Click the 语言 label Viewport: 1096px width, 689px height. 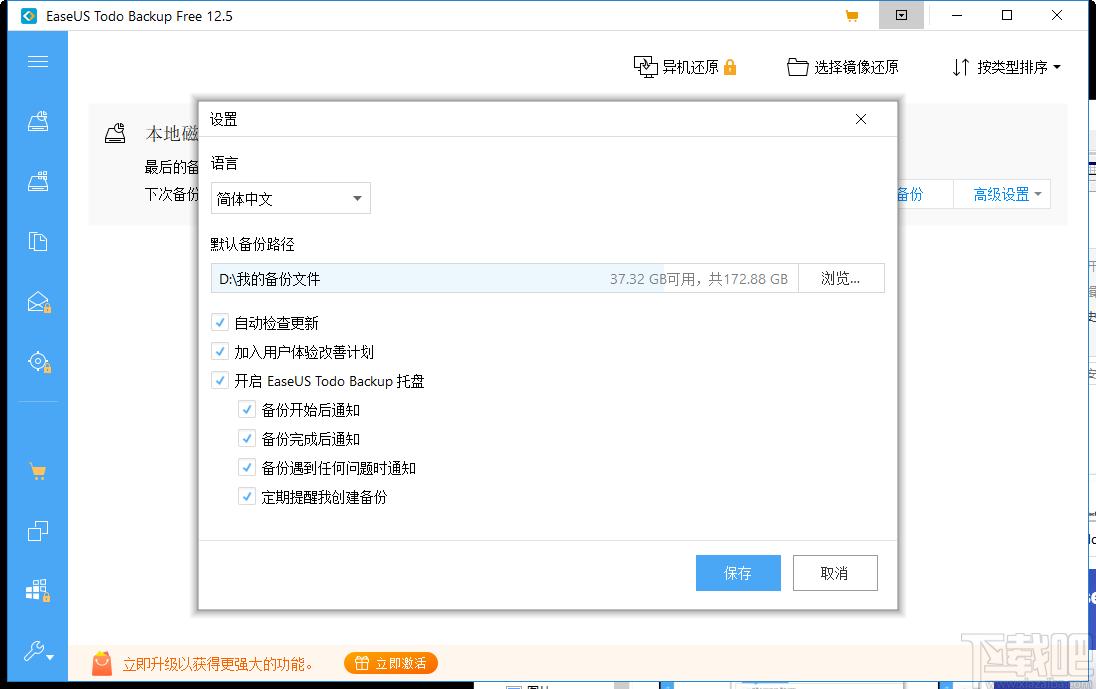(x=224, y=164)
